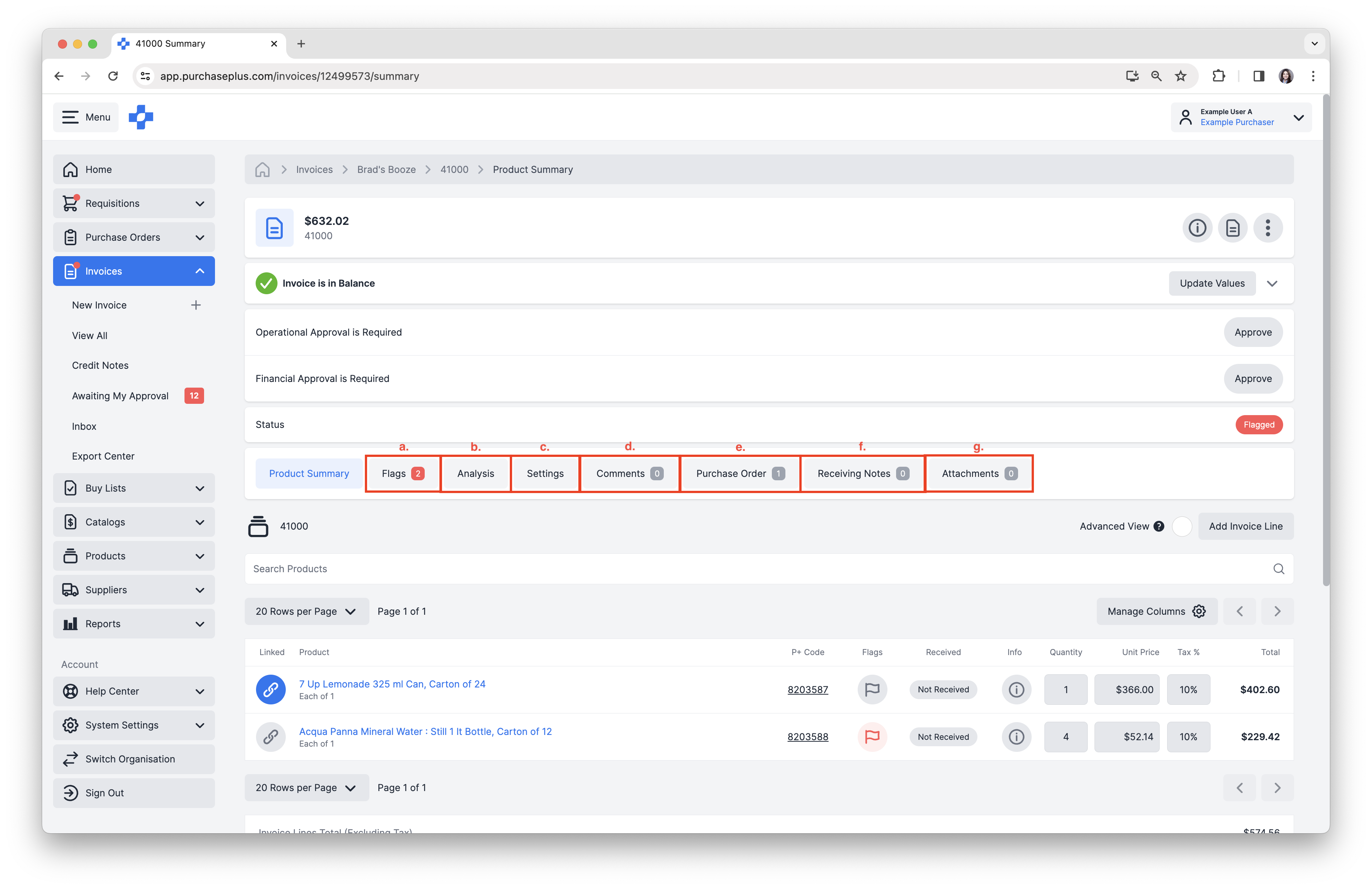
Task: Open the invoice info circle icon in header
Action: click(x=1197, y=228)
